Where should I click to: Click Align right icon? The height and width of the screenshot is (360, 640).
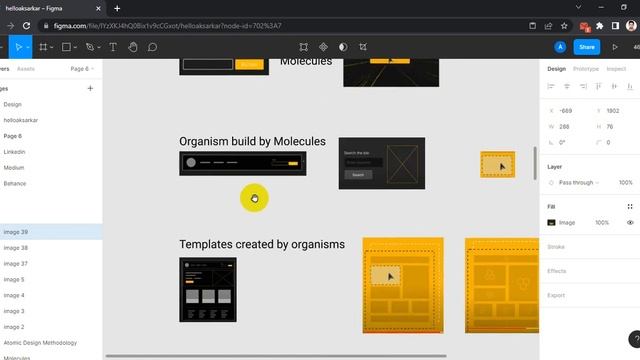pyautogui.click(x=583, y=86)
